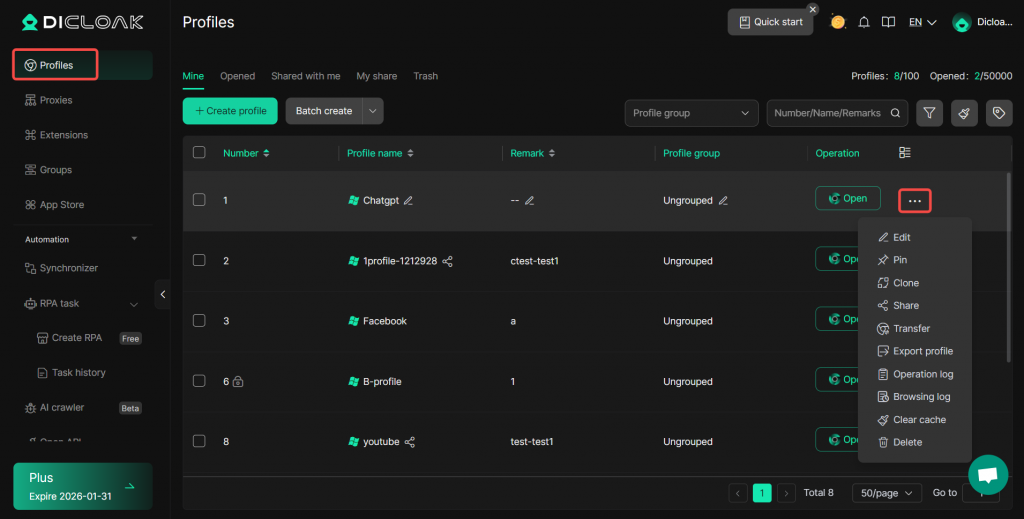Open the chat support bubble
Image resolution: width=1024 pixels, height=519 pixels.
[987, 474]
